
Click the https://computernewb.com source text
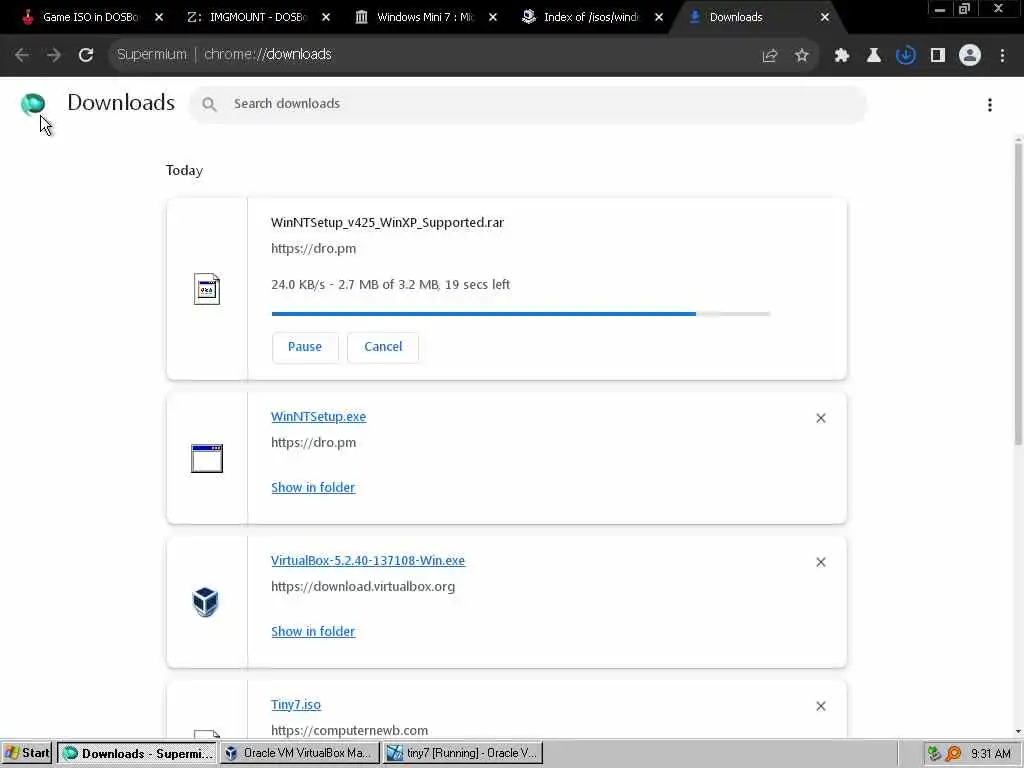click(349, 731)
